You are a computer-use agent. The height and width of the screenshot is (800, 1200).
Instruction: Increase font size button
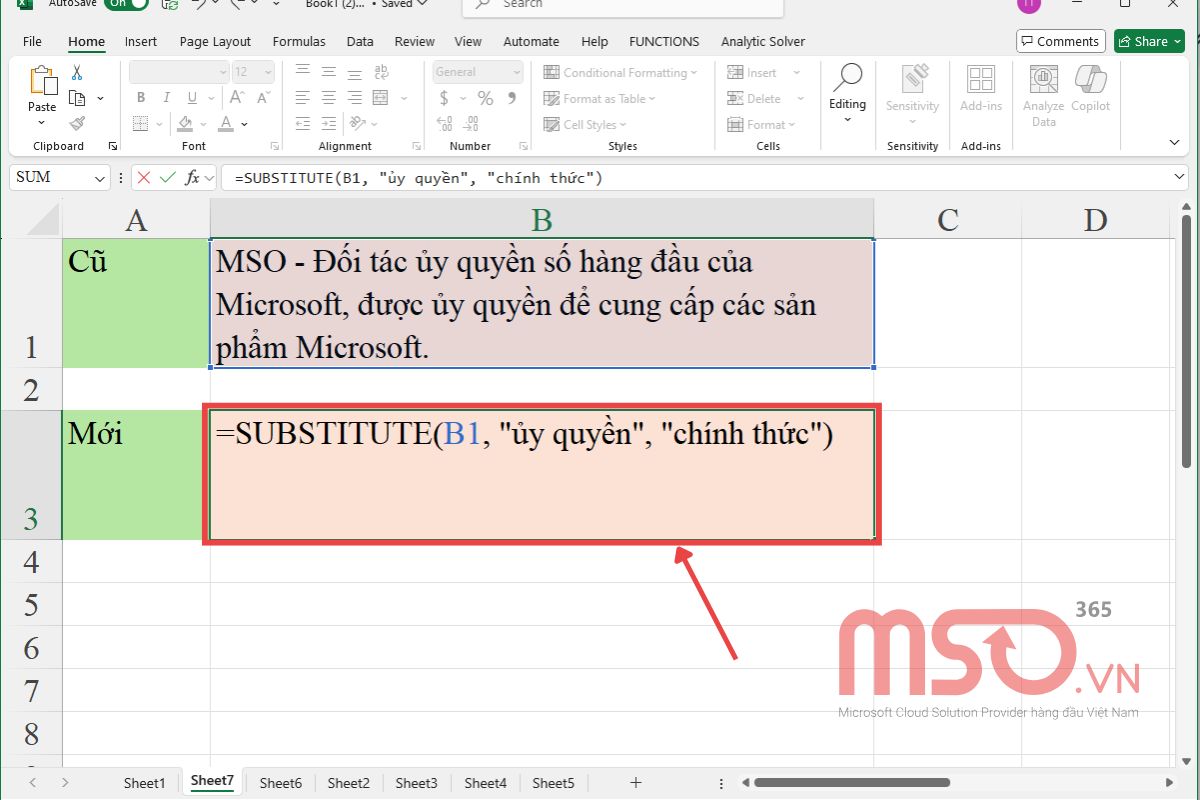237,98
